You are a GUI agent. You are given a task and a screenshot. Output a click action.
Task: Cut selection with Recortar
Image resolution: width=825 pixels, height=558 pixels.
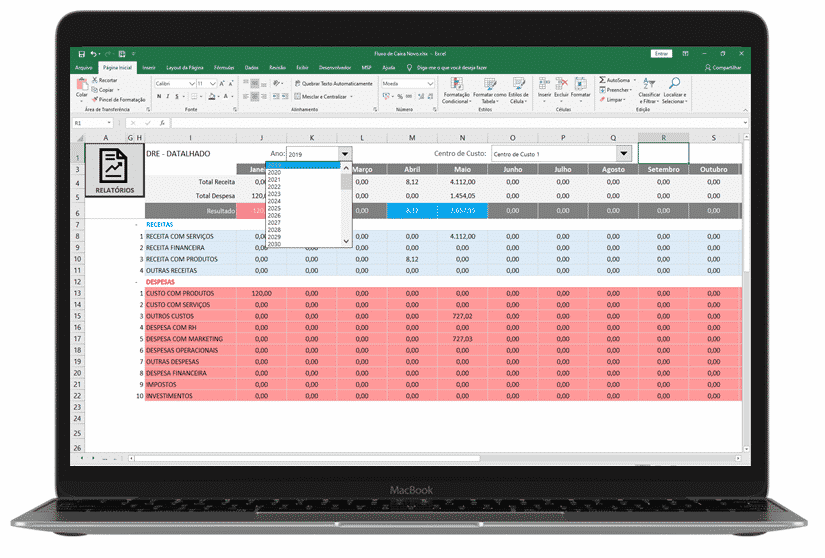pyautogui.click(x=105, y=80)
